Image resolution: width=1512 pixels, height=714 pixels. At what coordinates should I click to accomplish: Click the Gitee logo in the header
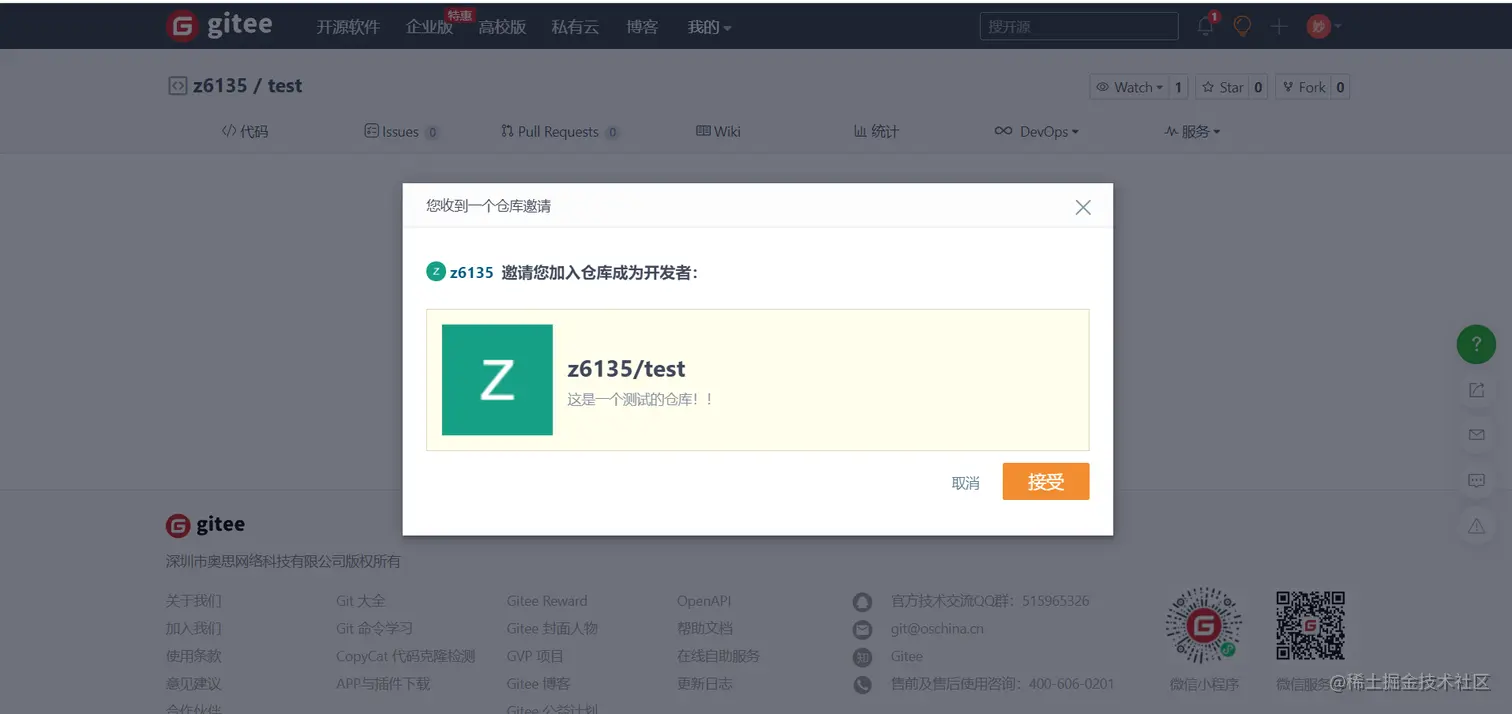click(x=219, y=26)
